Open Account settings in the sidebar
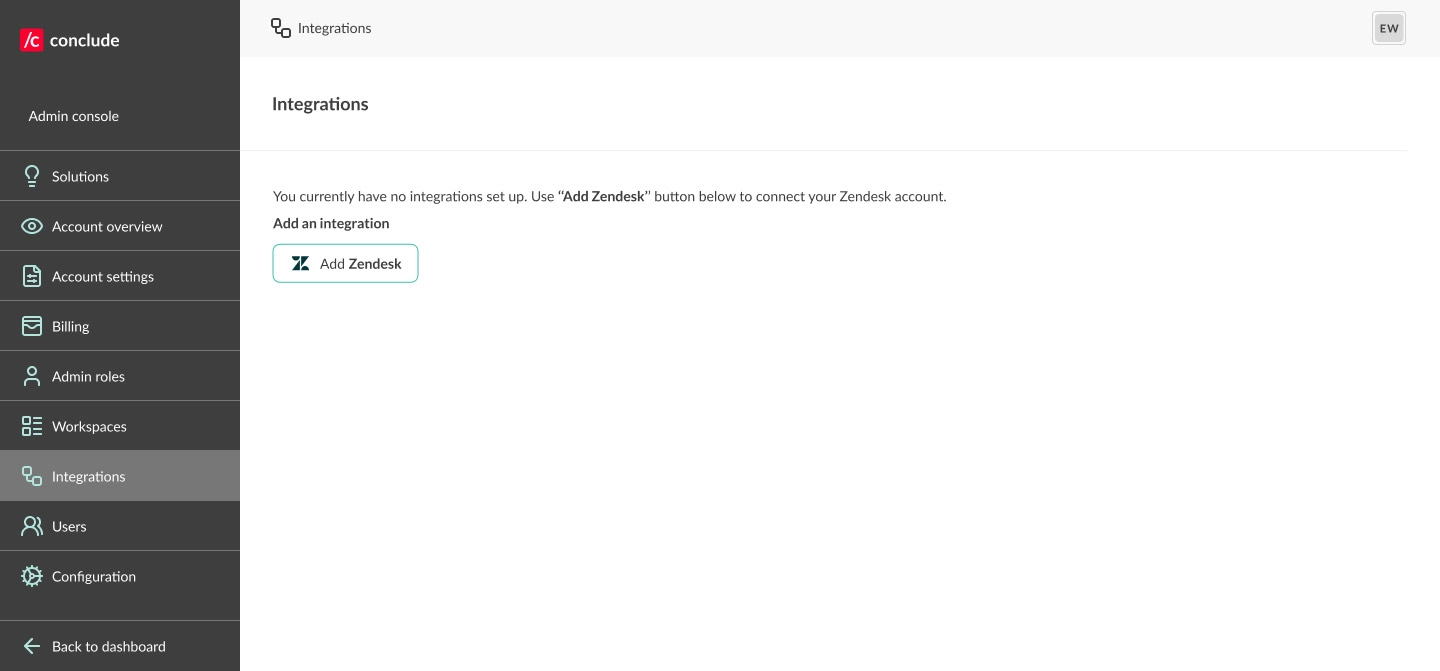 pyautogui.click(x=102, y=276)
